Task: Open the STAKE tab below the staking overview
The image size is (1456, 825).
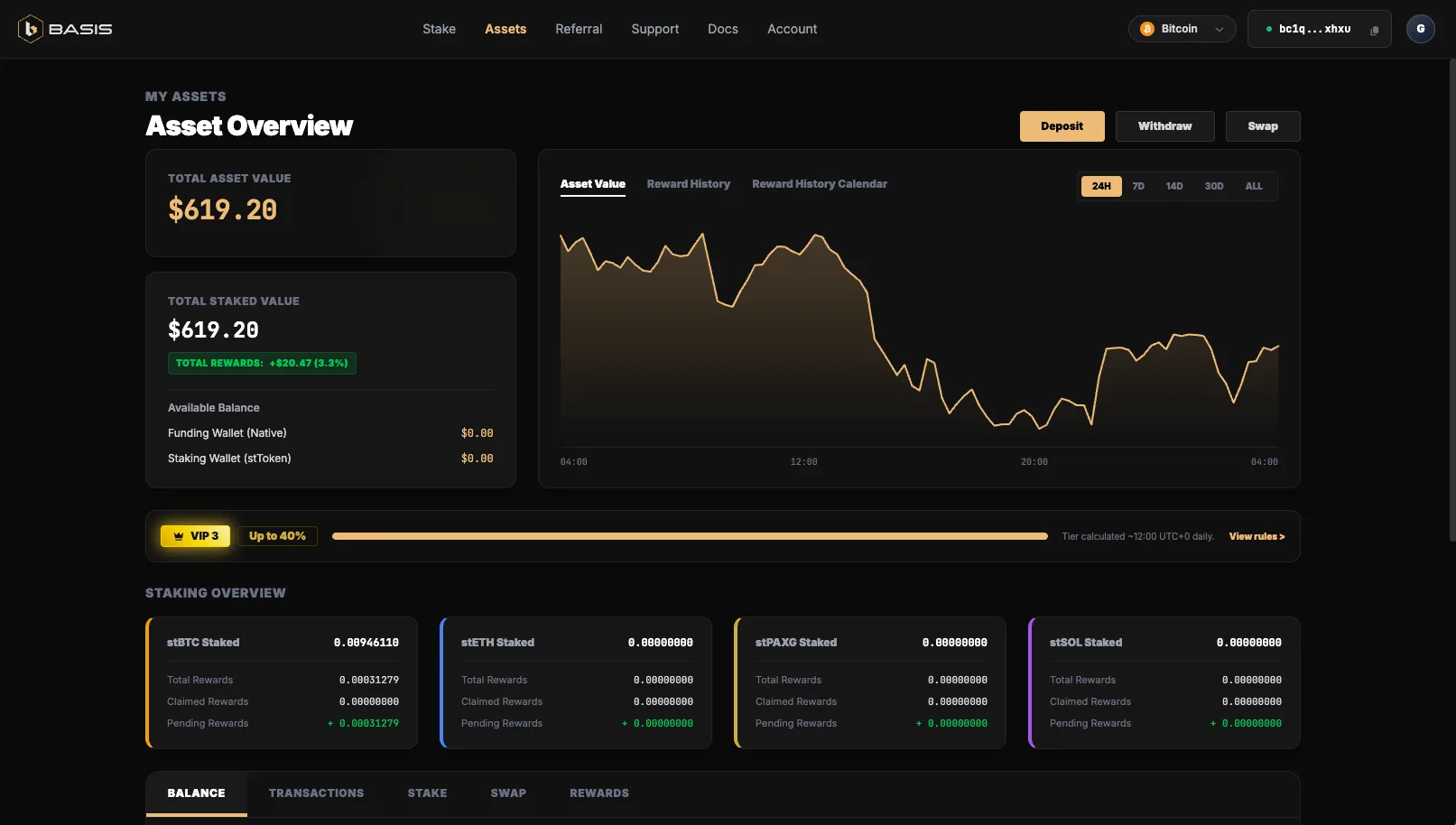Action: click(x=427, y=793)
